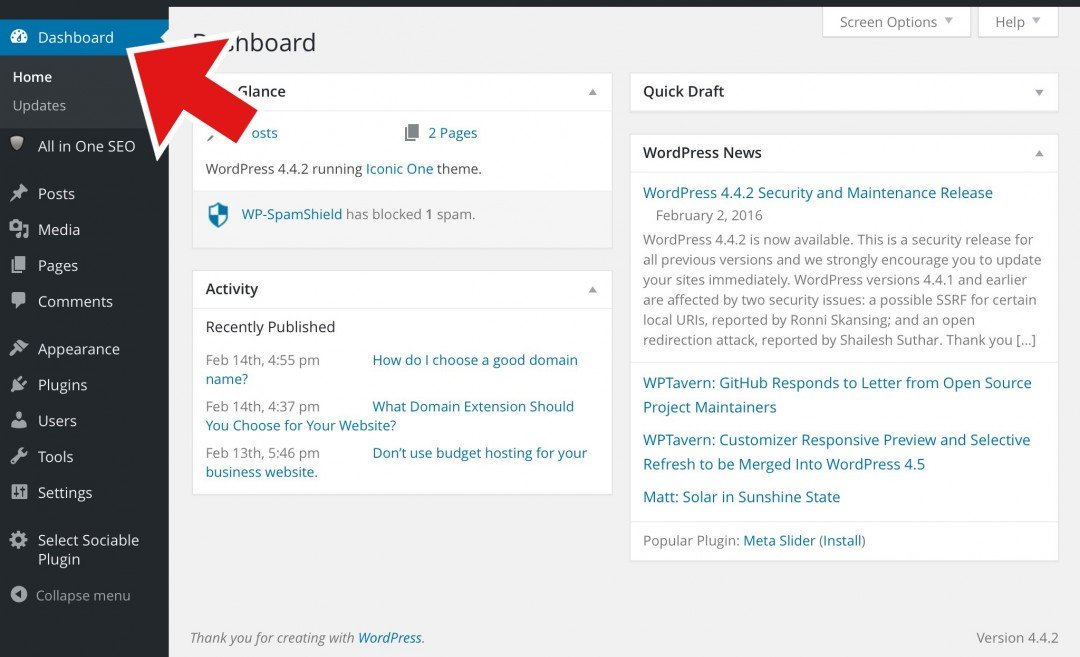This screenshot has width=1080, height=657.
Task: Click the 'Version 4.4.2' footer text
Action: click(1017, 638)
